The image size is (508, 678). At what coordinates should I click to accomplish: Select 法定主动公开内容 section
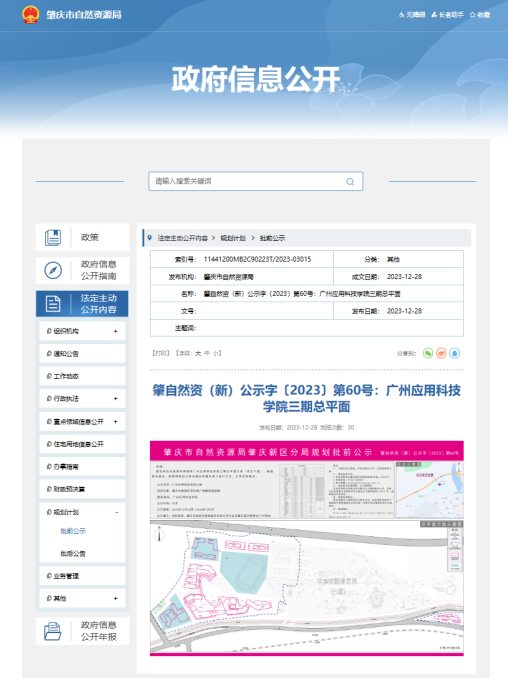82,304
